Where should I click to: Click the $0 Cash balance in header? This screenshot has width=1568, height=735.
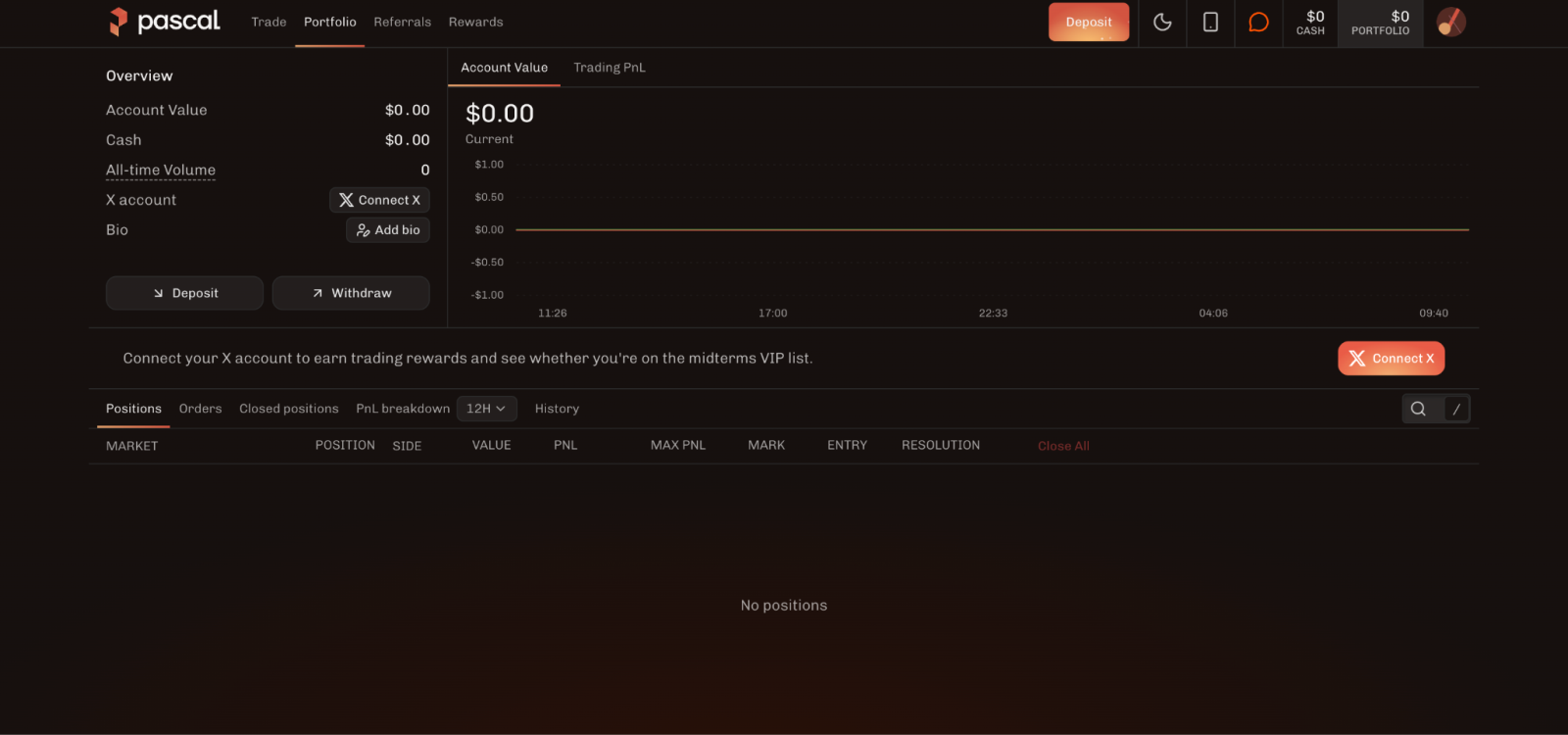(x=1310, y=23)
